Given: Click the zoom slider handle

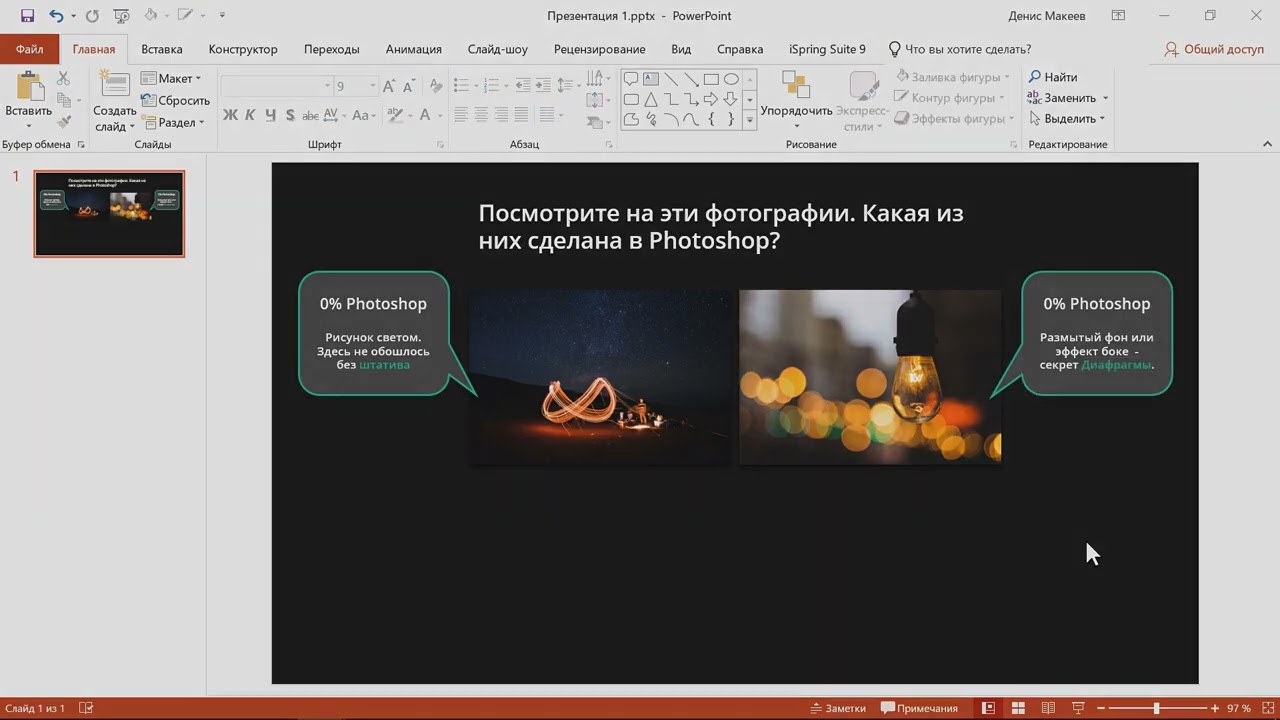Looking at the screenshot, I should (1156, 708).
